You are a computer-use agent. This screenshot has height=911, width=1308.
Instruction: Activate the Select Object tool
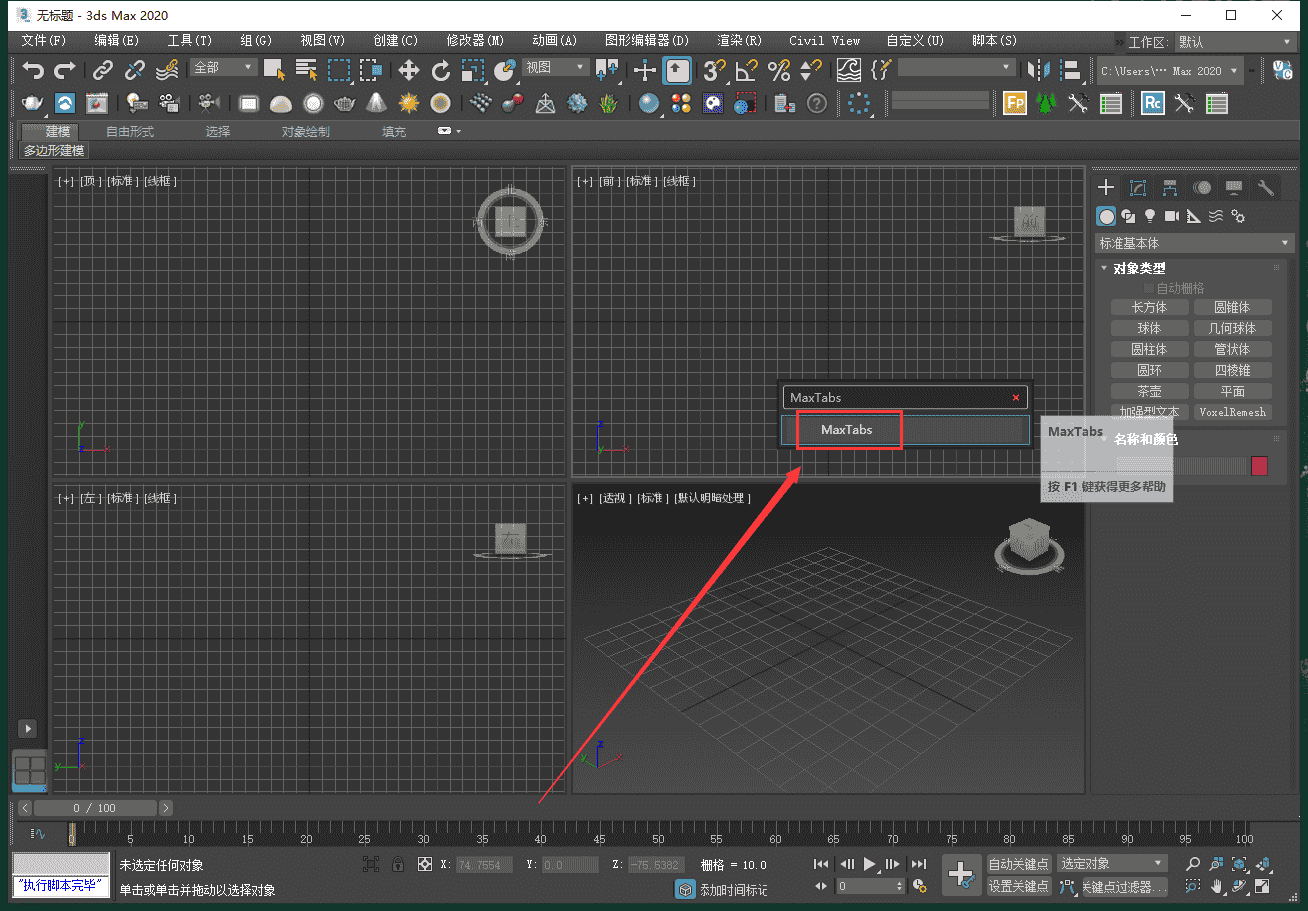point(274,70)
